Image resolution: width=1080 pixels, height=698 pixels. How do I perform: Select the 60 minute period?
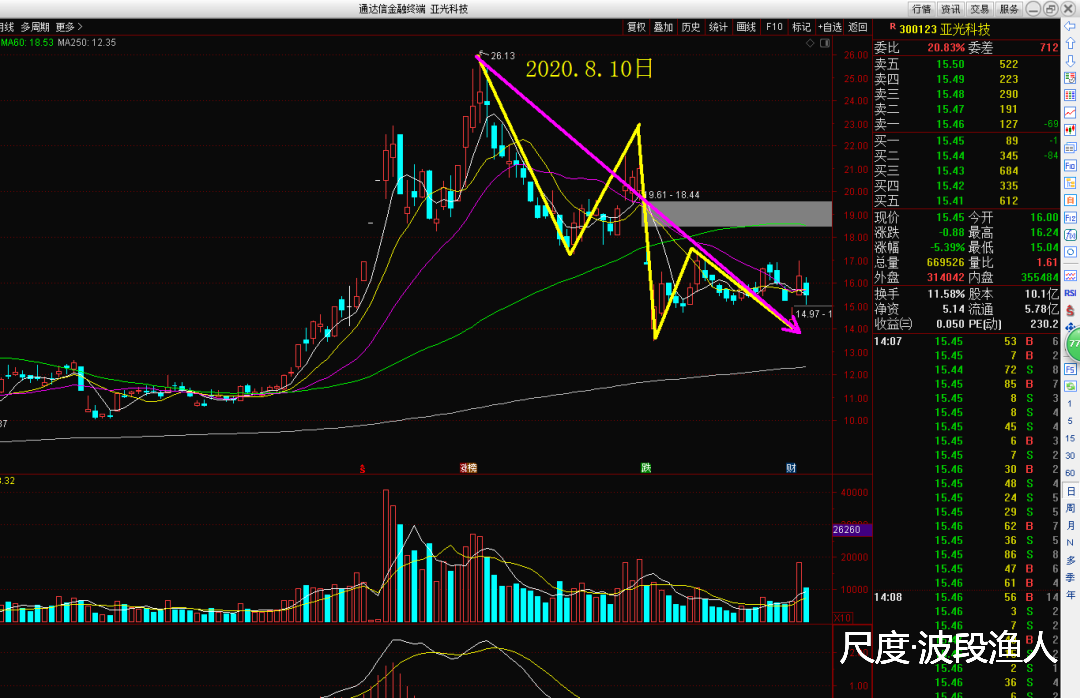click(x=1070, y=473)
